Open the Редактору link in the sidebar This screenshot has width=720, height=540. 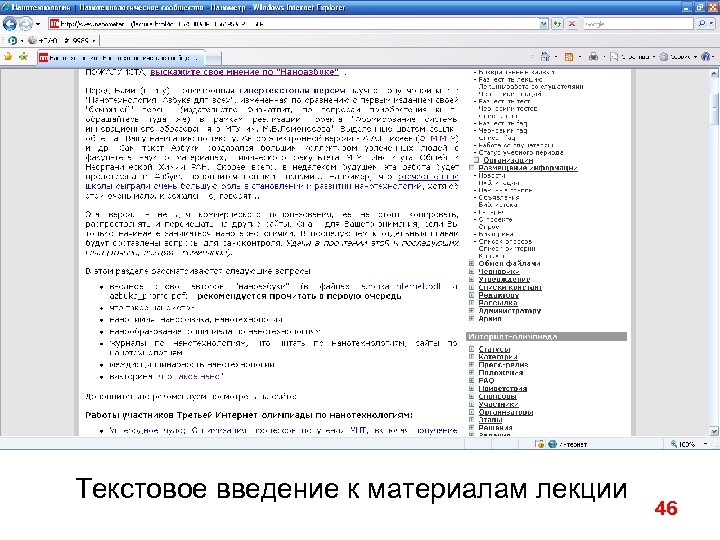498,295
